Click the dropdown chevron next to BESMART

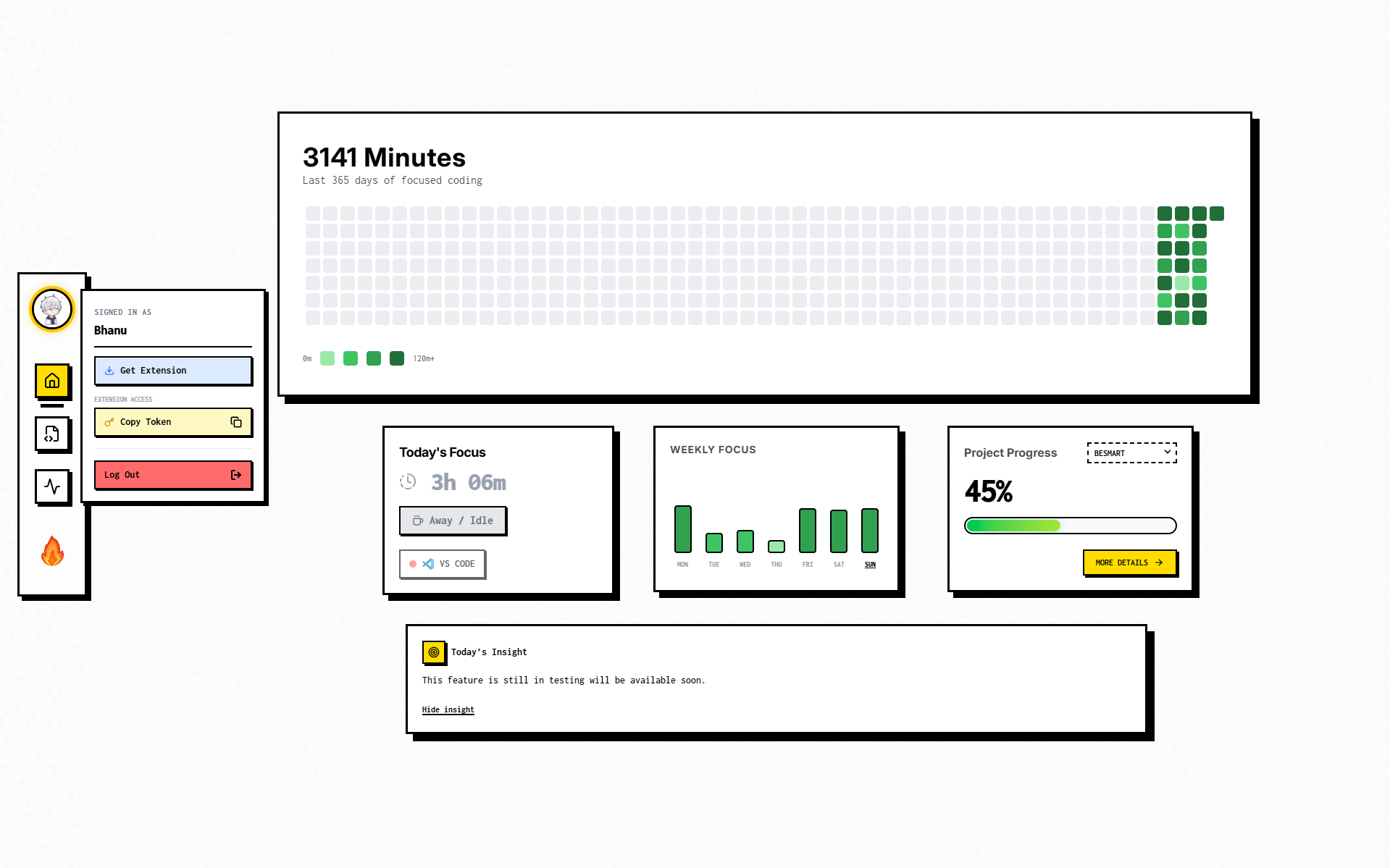1168,452
